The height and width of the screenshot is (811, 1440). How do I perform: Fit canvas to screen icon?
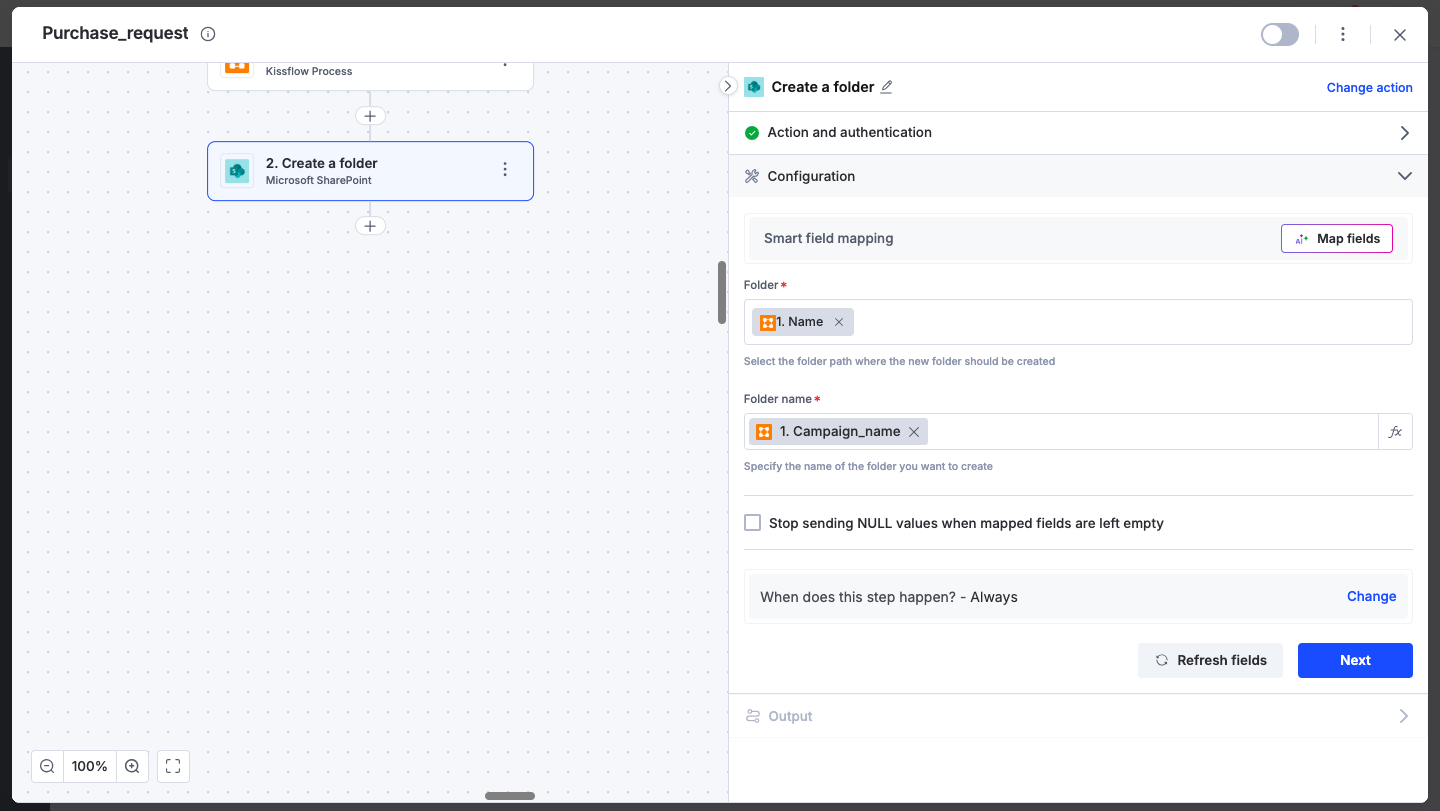pos(173,766)
